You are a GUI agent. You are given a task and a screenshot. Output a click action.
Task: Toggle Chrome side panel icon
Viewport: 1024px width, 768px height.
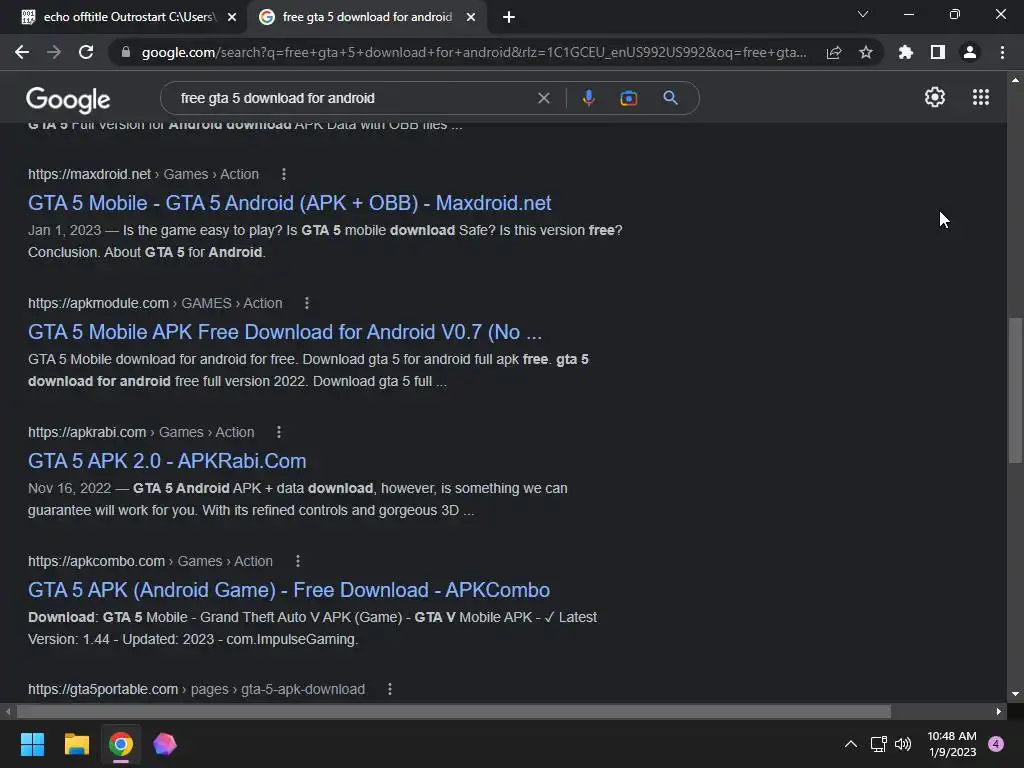pyautogui.click(x=938, y=52)
